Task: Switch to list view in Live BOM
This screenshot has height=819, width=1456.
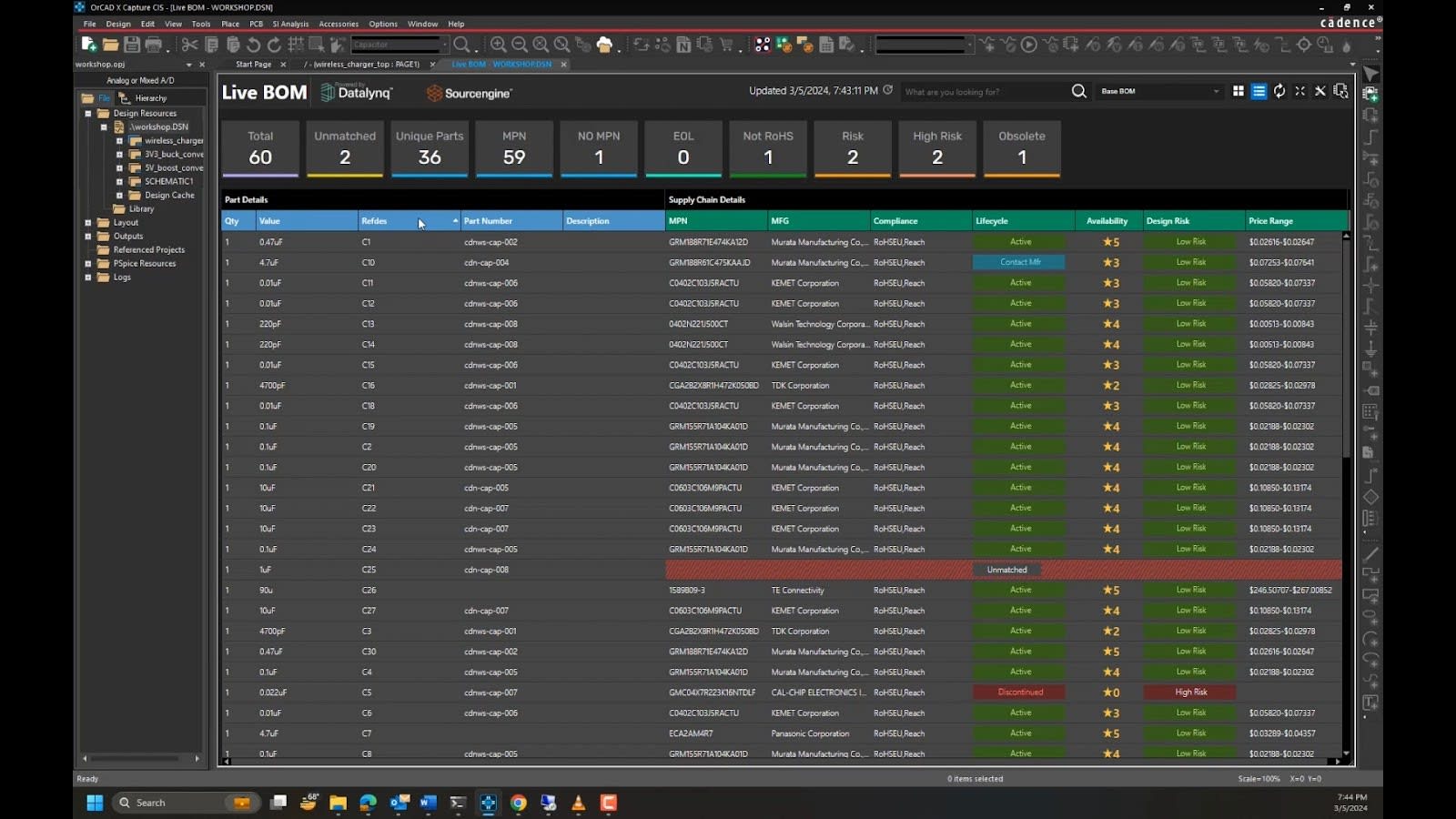Action: 1259,91
